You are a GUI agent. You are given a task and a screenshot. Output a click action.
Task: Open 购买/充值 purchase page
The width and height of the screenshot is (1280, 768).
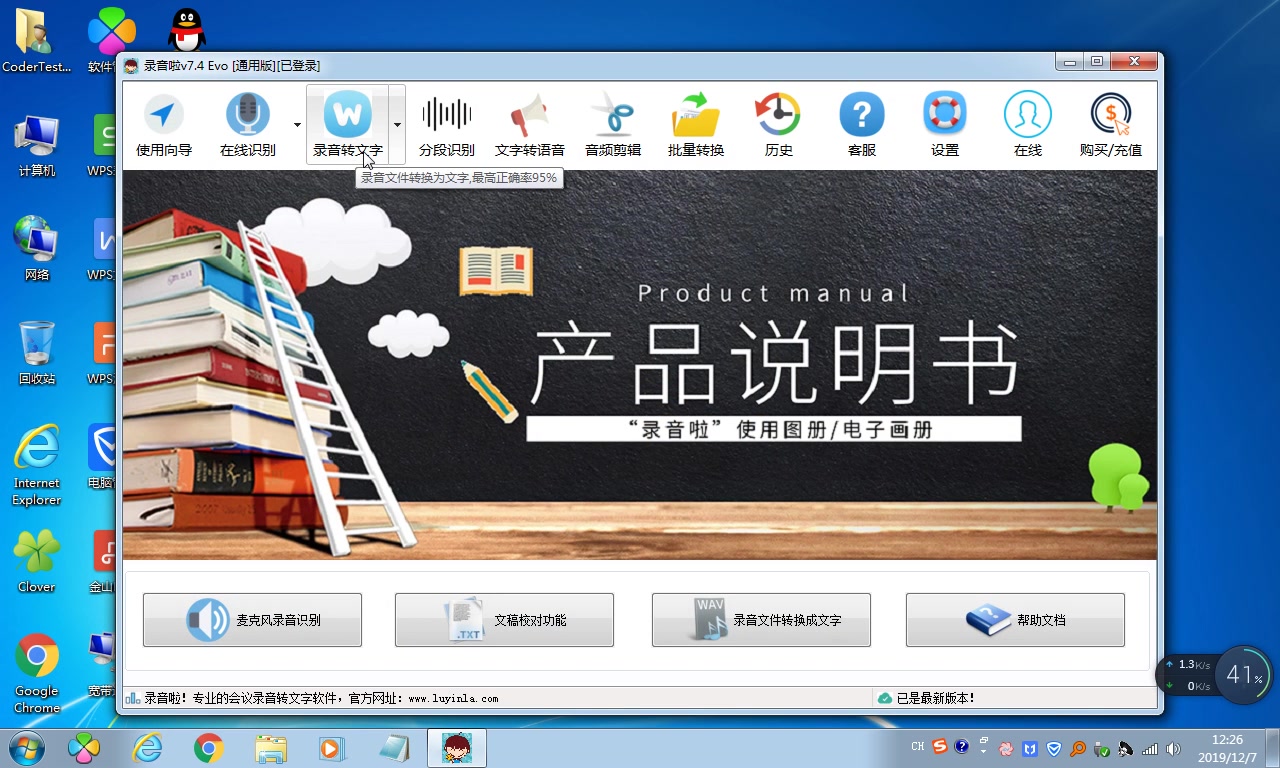(1111, 124)
